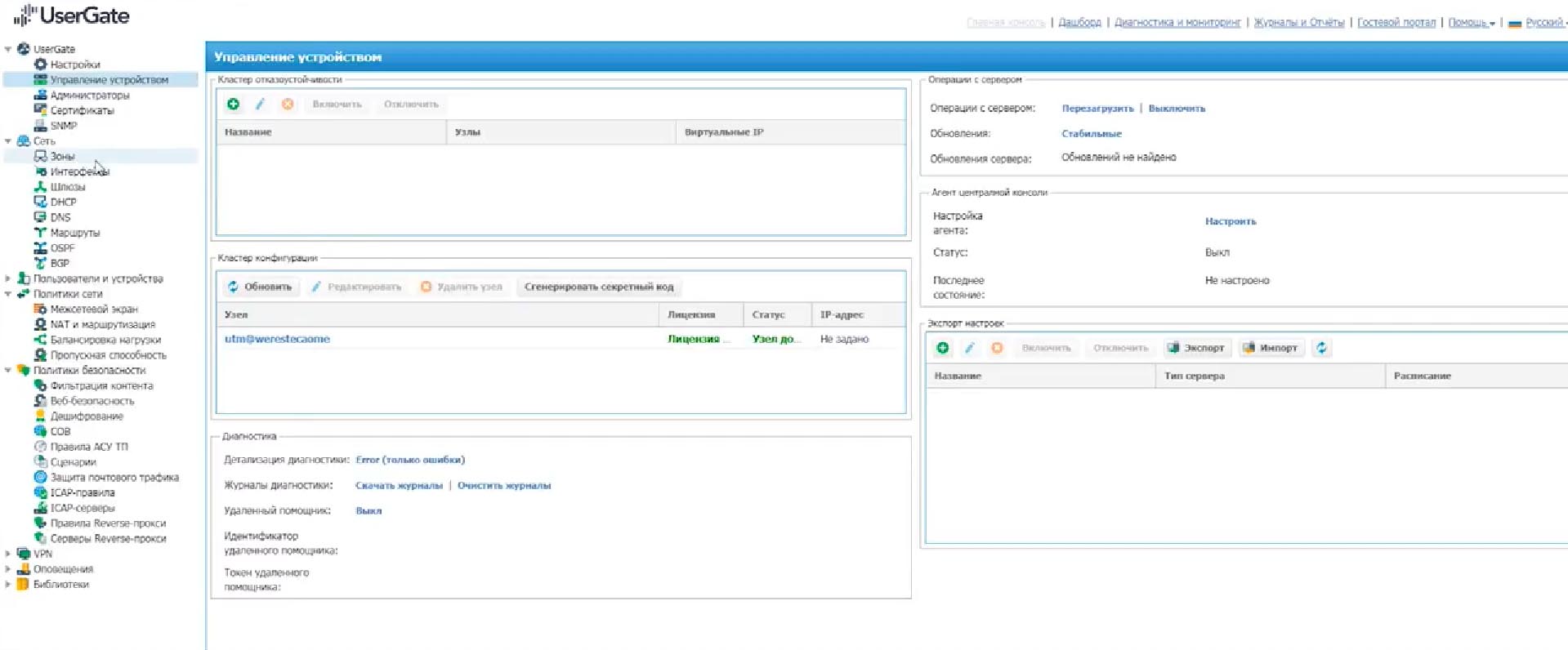Screen dimensions: 1568x650
Task: Click Обновить in the configuration cluster
Action: pyautogui.click(x=260, y=287)
